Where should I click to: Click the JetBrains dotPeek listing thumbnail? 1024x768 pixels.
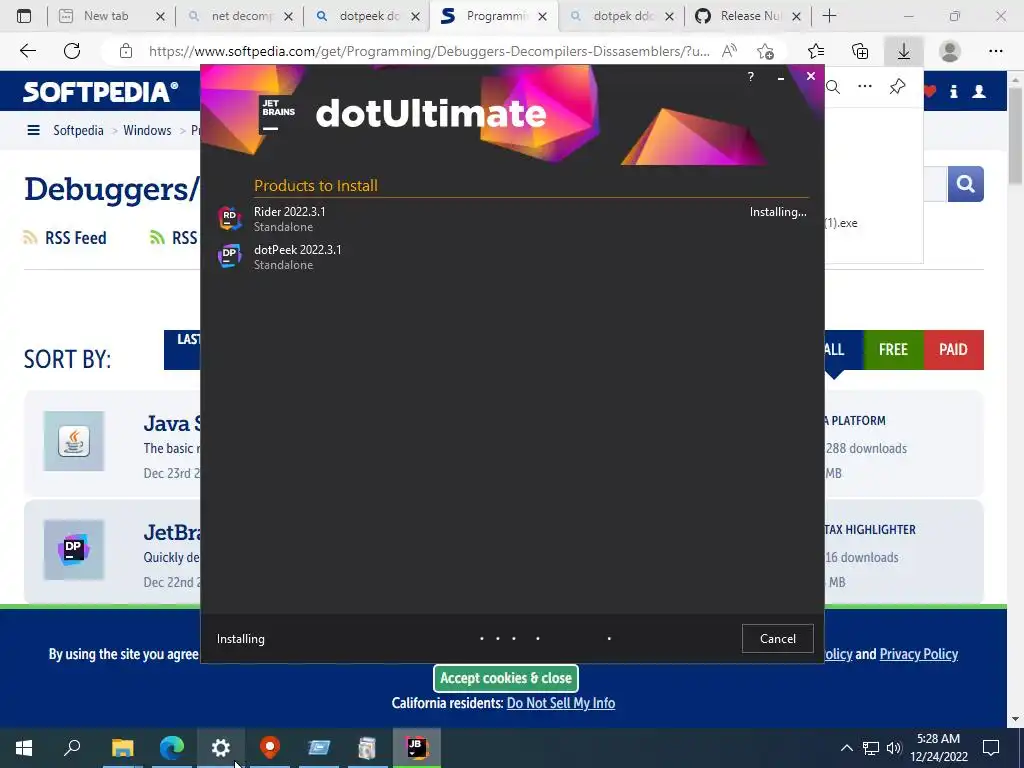tap(74, 550)
